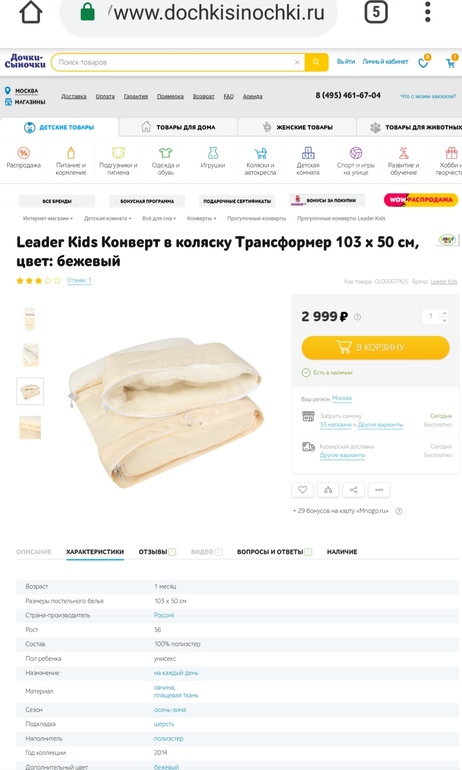Open the wishlist heart icon in header
Image resolution: width=462 pixels, height=770 pixels.
click(x=423, y=62)
